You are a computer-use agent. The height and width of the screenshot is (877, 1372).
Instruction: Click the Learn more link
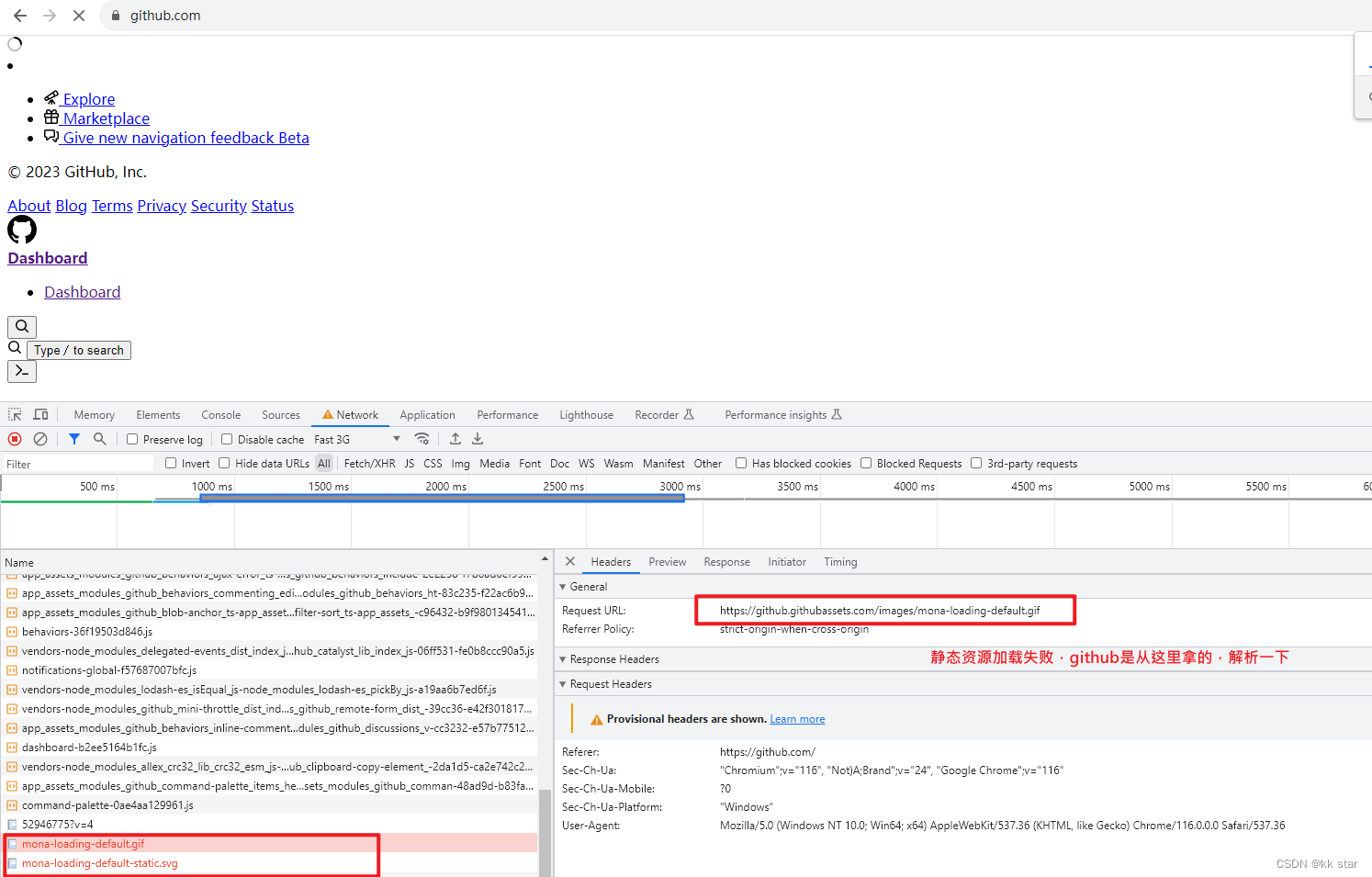(x=797, y=719)
